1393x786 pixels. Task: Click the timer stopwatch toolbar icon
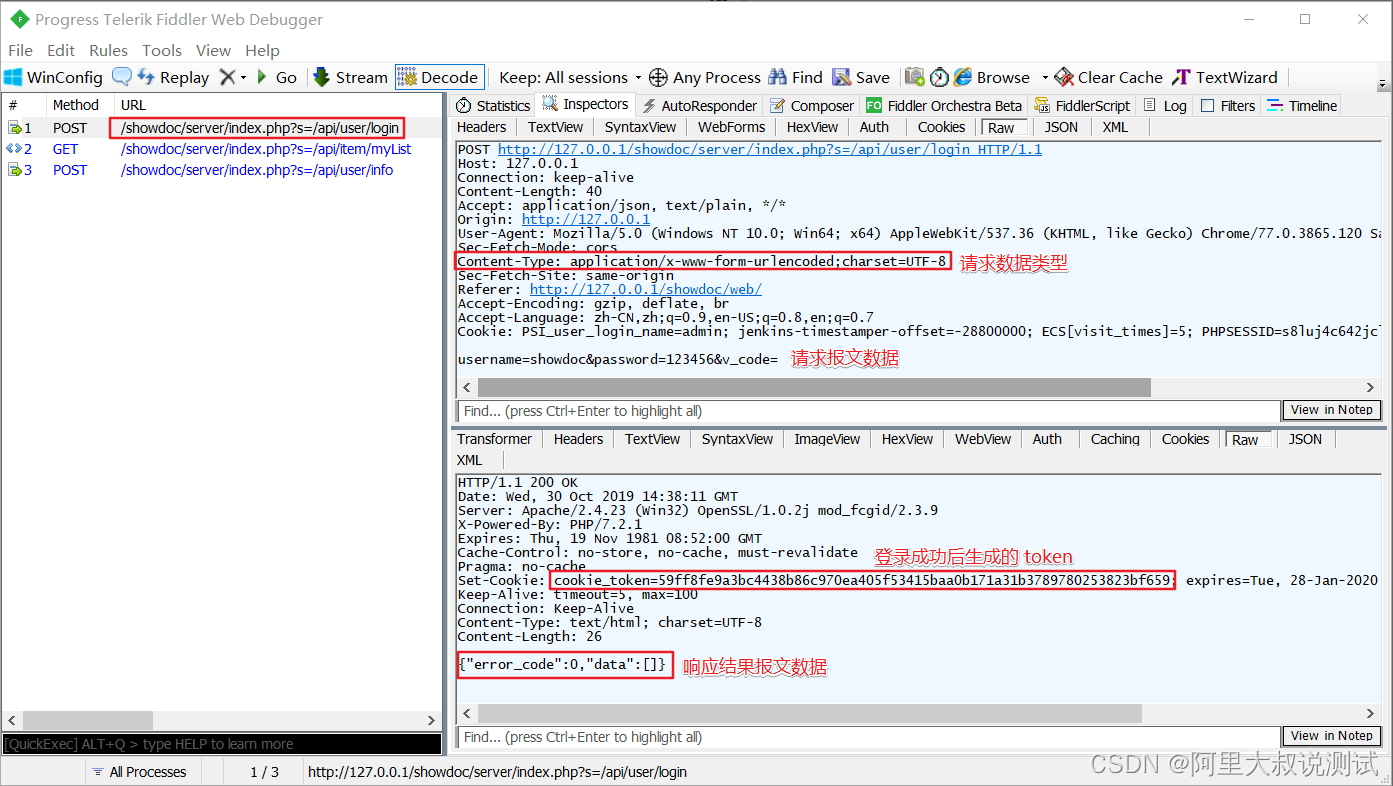click(x=939, y=77)
